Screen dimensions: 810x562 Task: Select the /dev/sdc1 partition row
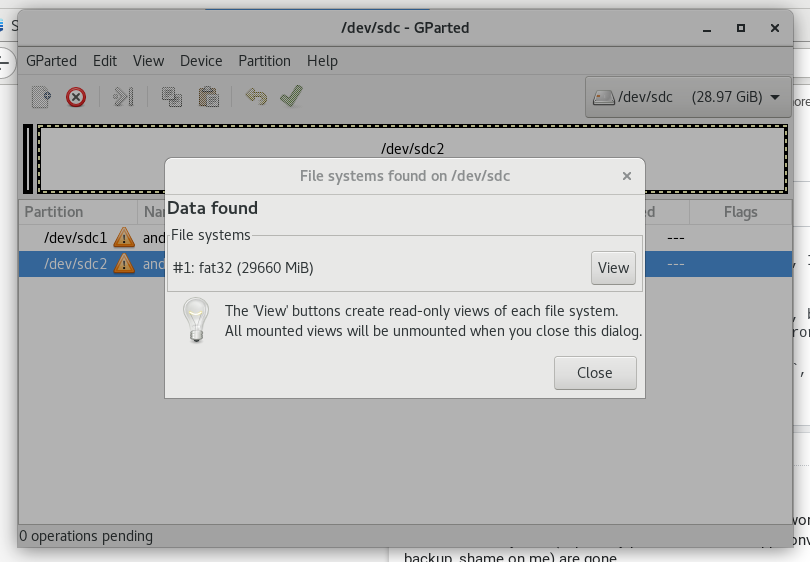pos(405,238)
